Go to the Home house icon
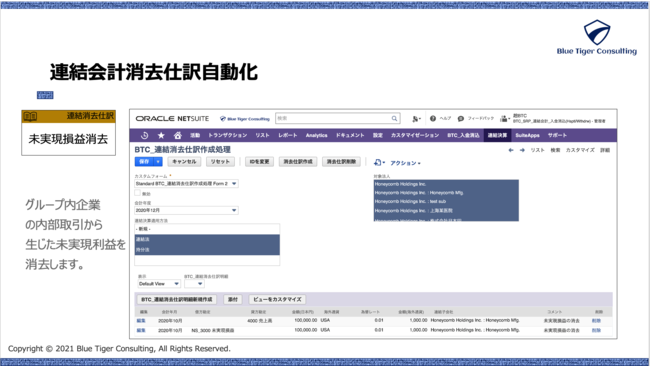This screenshot has height=366, width=650. click(178, 135)
